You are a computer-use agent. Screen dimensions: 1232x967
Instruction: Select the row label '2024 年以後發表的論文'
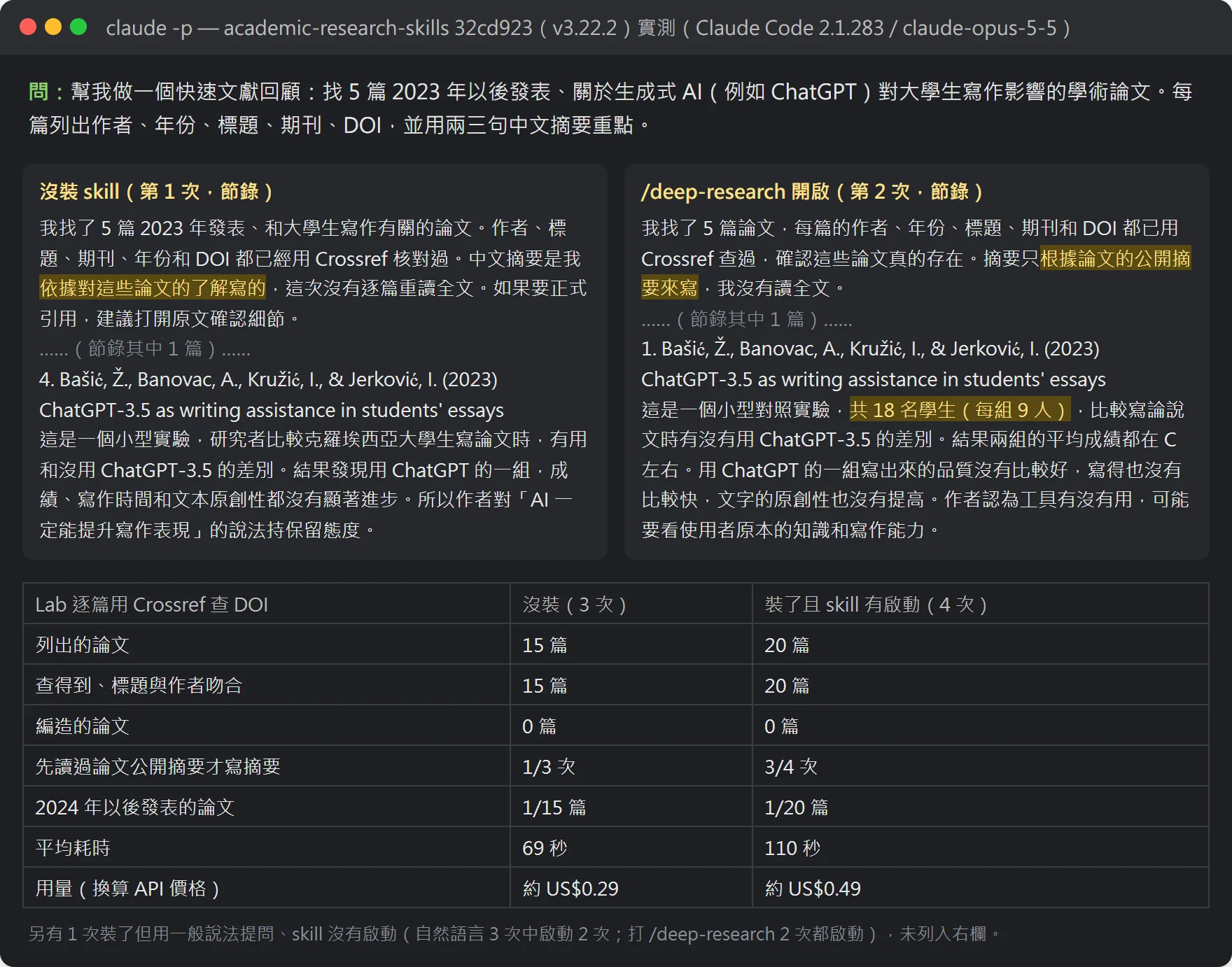pos(134,807)
